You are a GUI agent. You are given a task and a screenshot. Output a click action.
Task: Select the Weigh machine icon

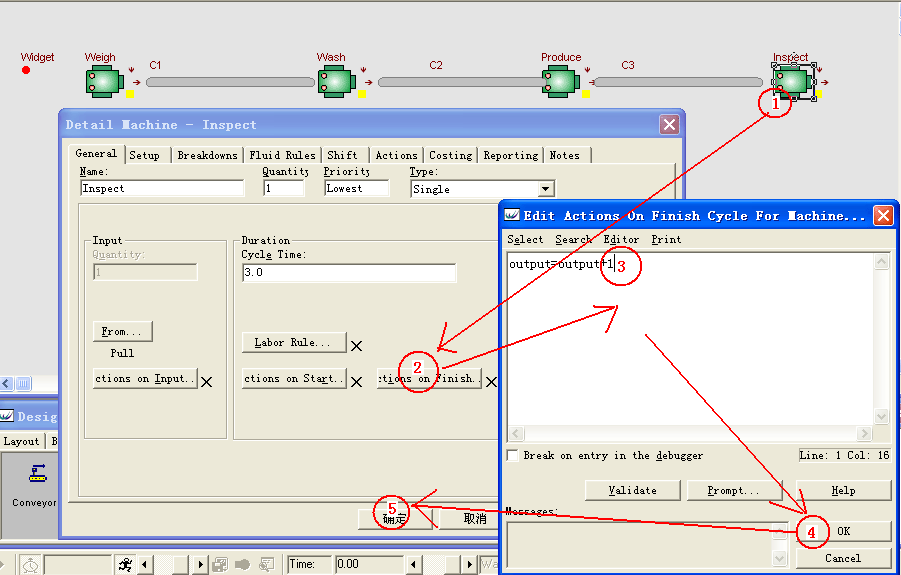coord(102,81)
